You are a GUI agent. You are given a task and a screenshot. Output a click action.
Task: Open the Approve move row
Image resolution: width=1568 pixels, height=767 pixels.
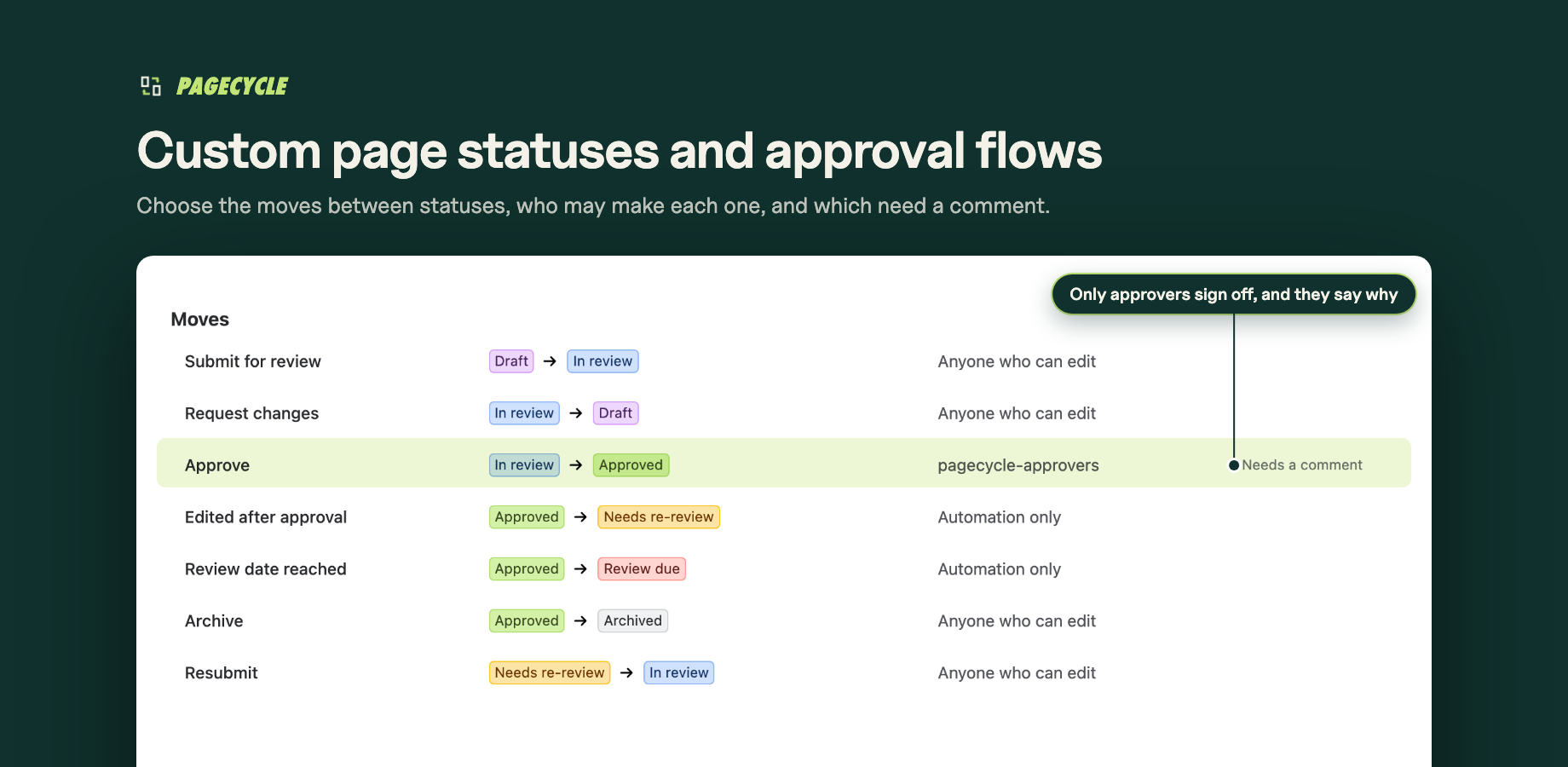point(784,463)
